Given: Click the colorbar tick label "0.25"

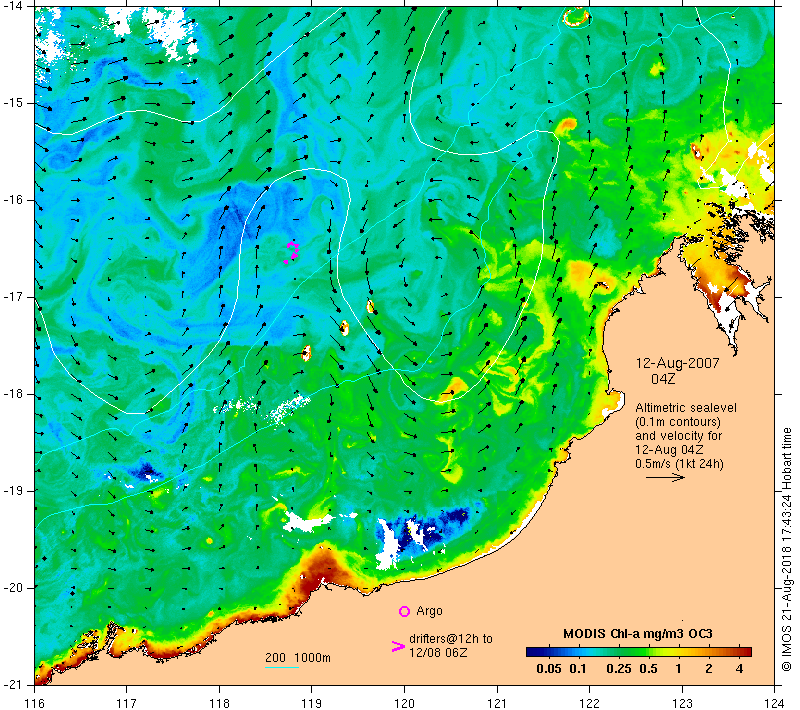Looking at the screenshot, I should [618, 669].
